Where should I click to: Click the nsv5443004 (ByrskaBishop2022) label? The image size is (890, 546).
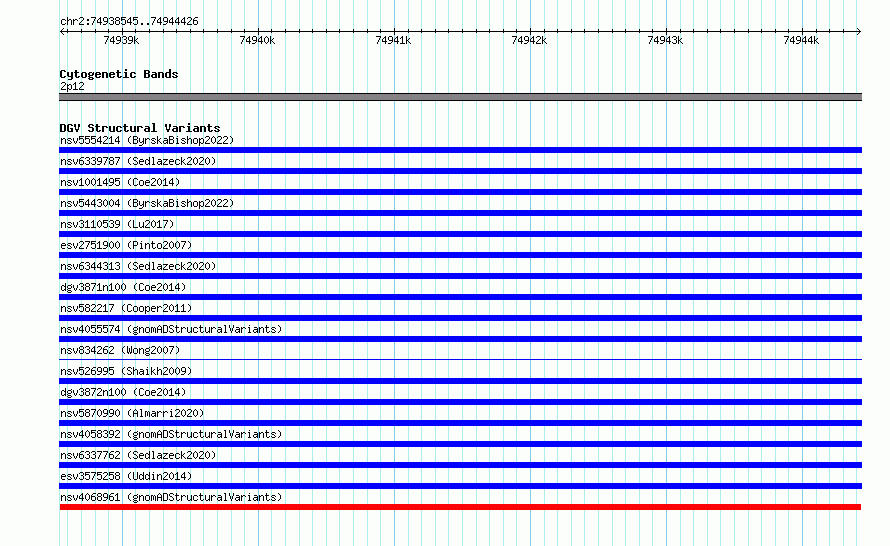147,203
